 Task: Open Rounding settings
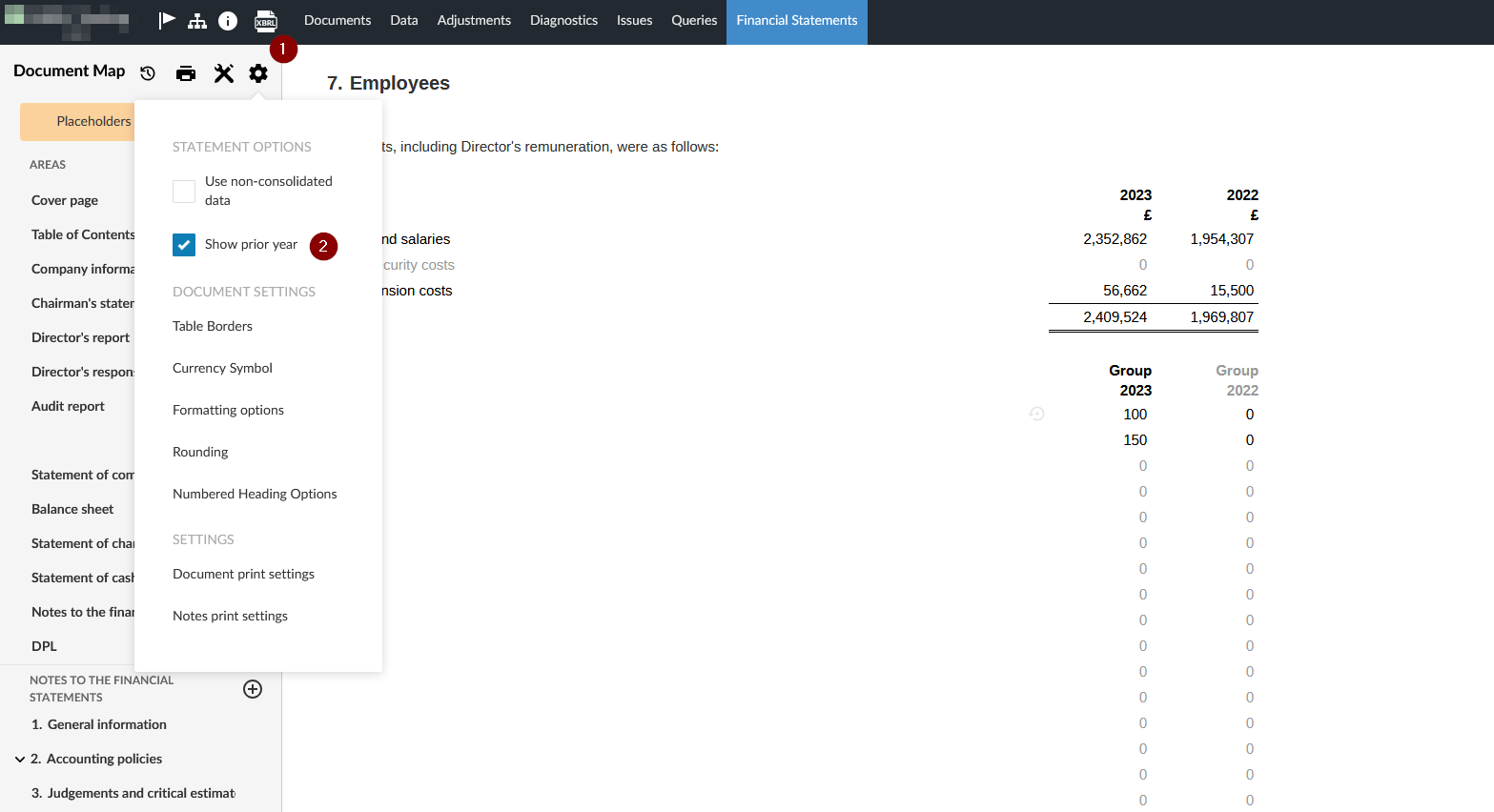click(200, 452)
